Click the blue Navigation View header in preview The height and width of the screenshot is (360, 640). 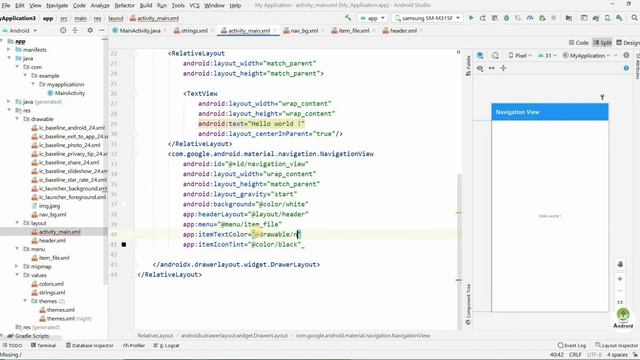point(550,112)
